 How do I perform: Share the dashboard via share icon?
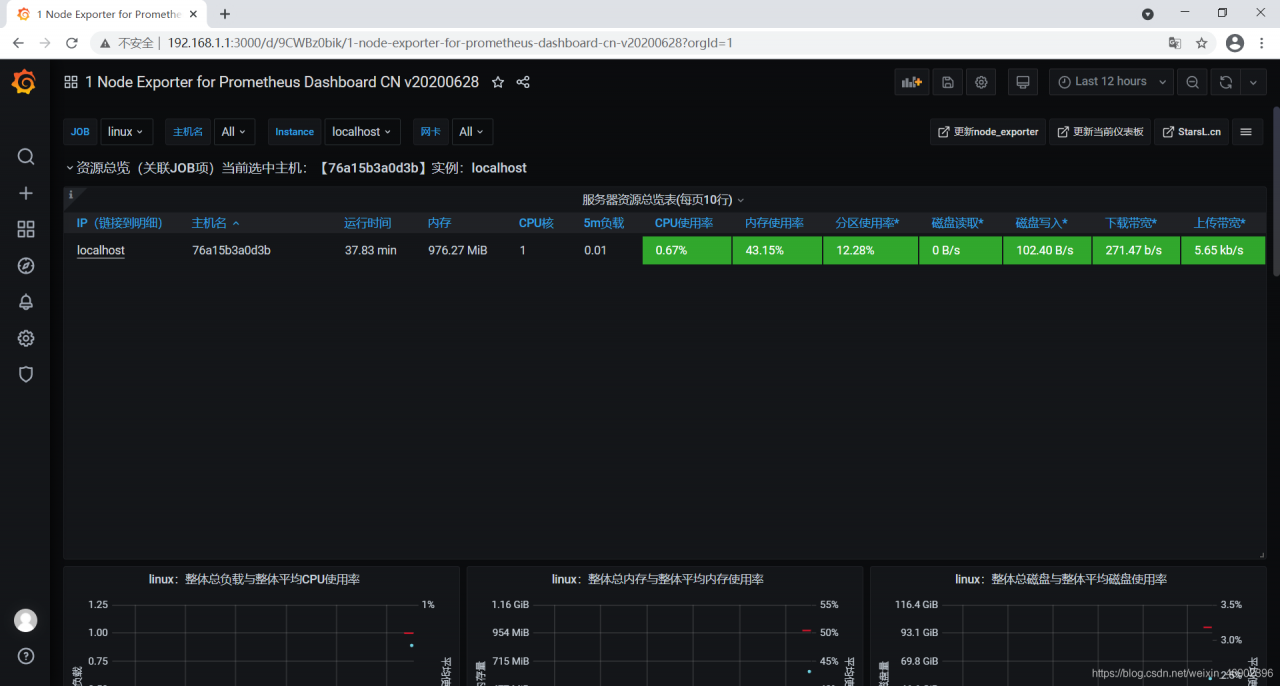(523, 82)
